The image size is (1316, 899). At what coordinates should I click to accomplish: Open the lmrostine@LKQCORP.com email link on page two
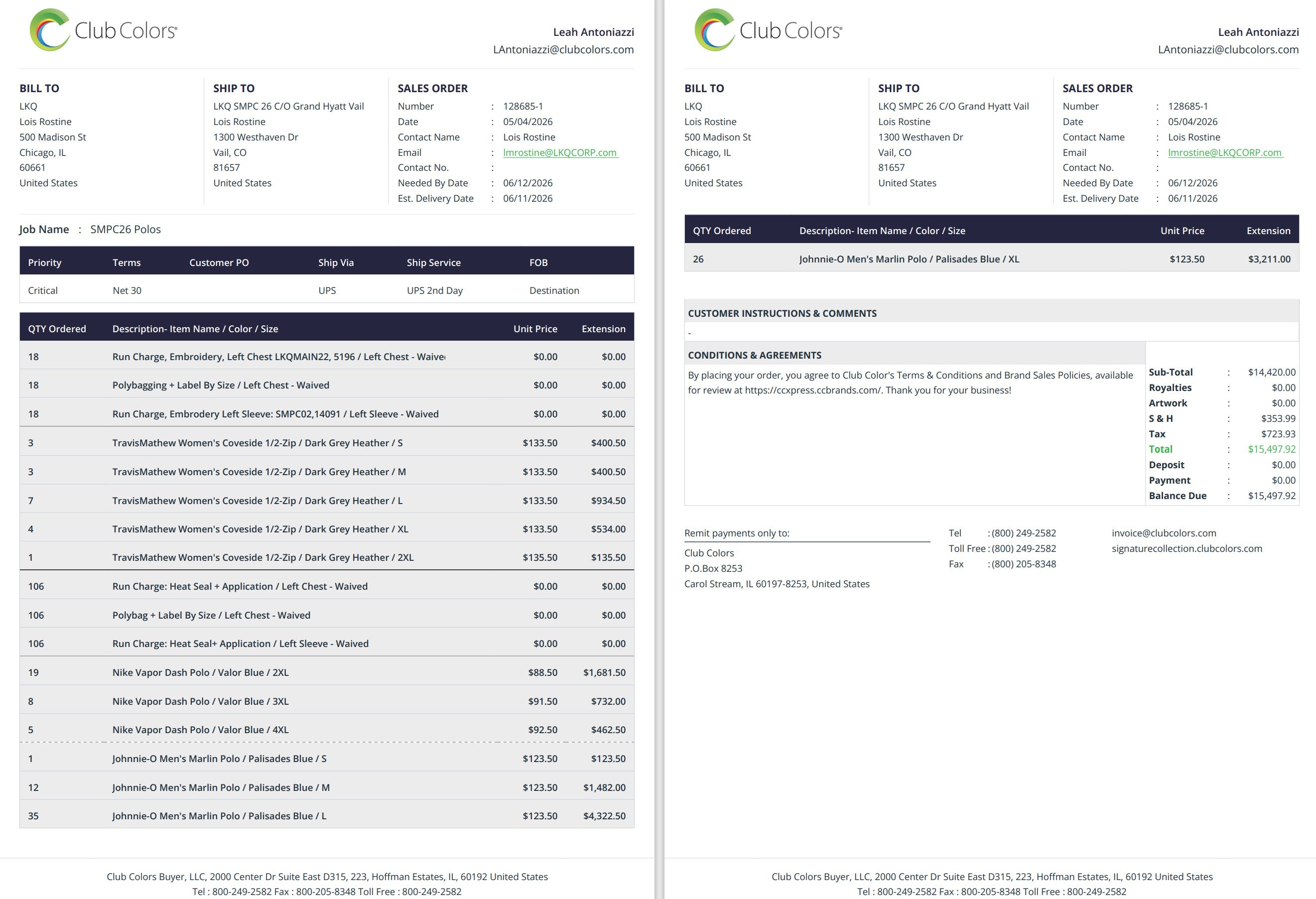coord(1225,152)
